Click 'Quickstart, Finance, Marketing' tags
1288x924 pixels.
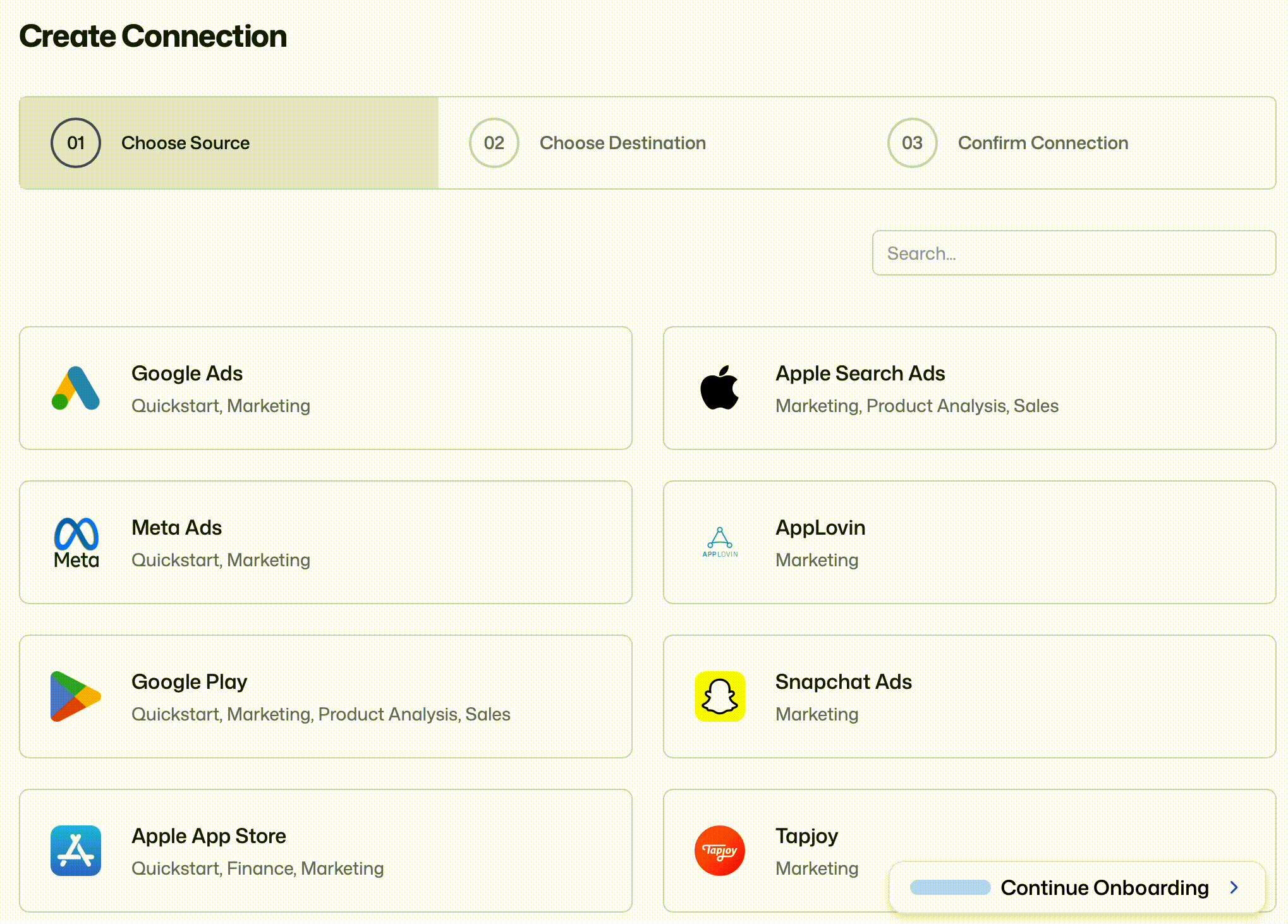pos(258,868)
